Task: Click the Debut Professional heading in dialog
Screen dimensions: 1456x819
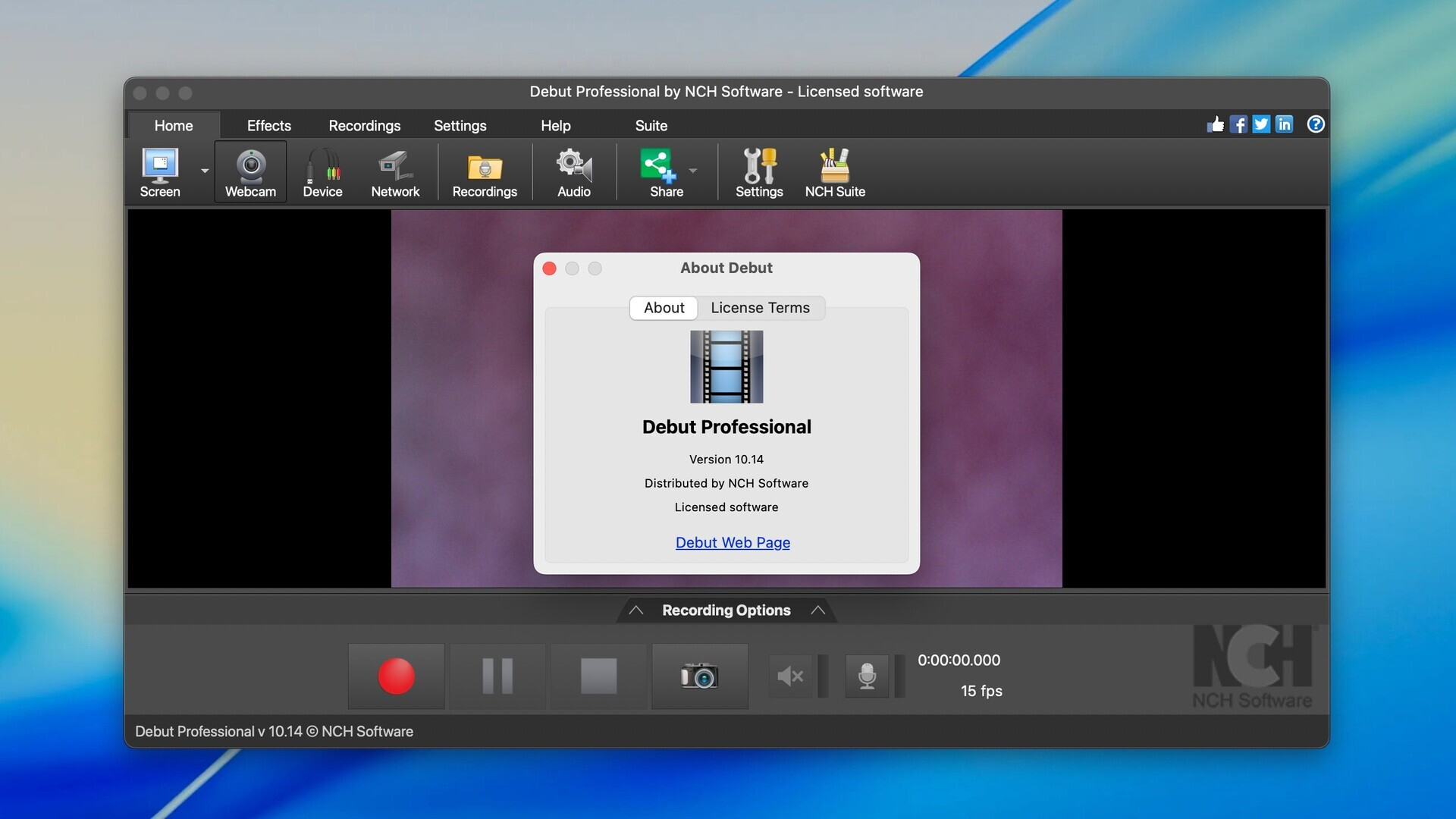Action: (x=726, y=427)
